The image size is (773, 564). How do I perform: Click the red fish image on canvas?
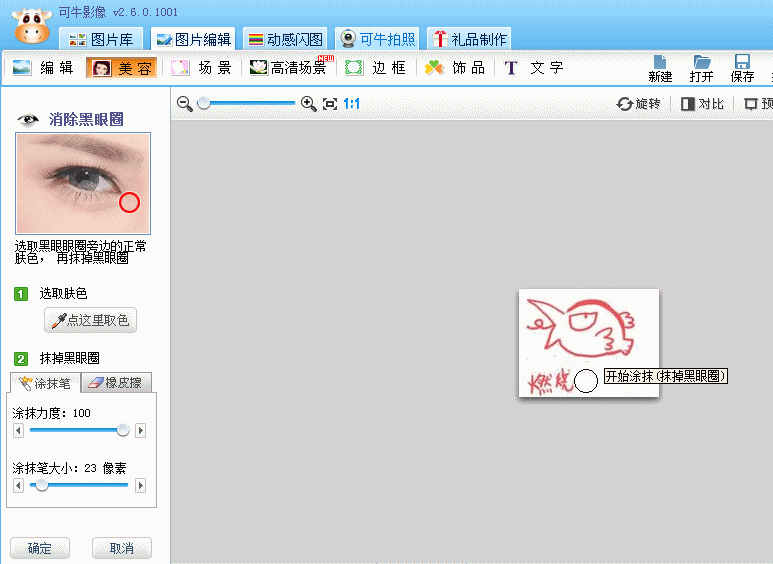(x=589, y=343)
